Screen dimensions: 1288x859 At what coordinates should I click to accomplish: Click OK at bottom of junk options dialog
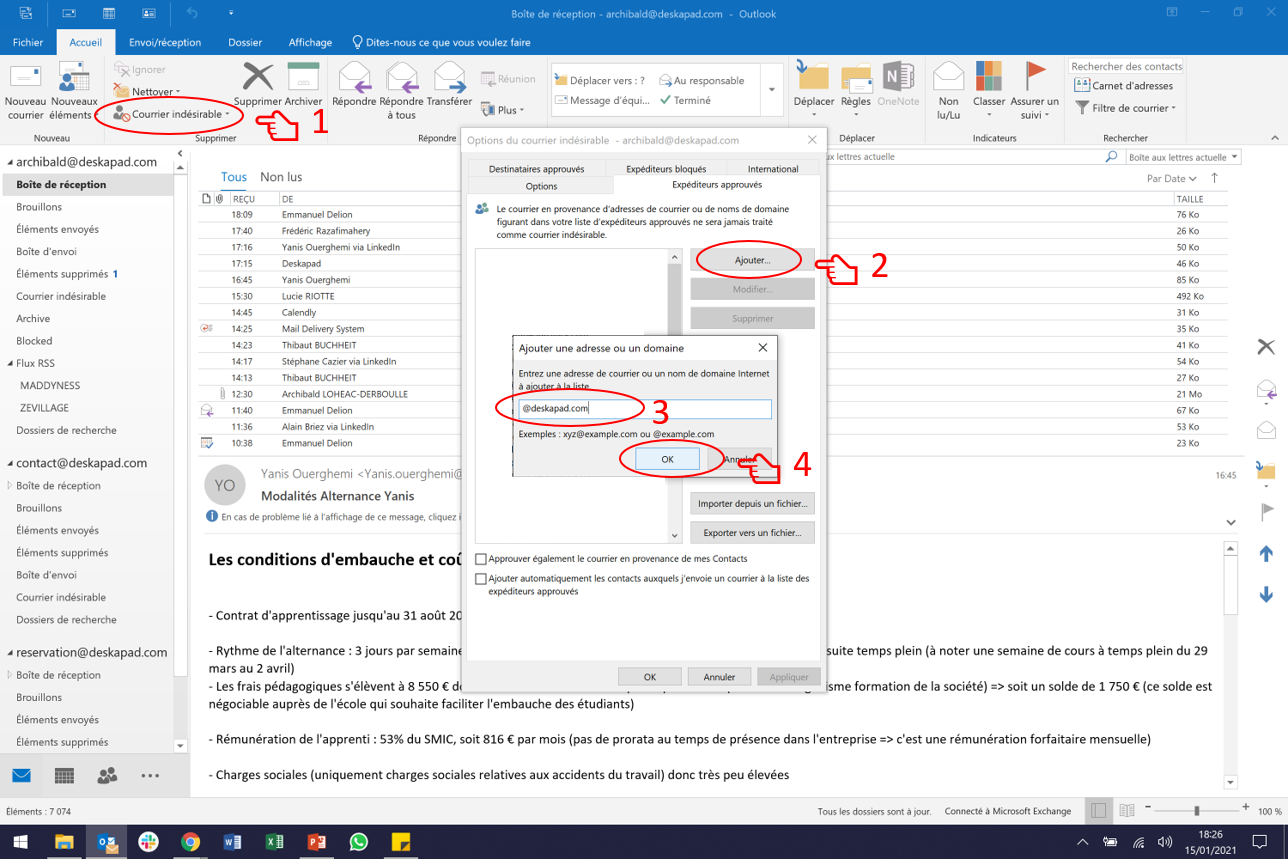coord(650,677)
